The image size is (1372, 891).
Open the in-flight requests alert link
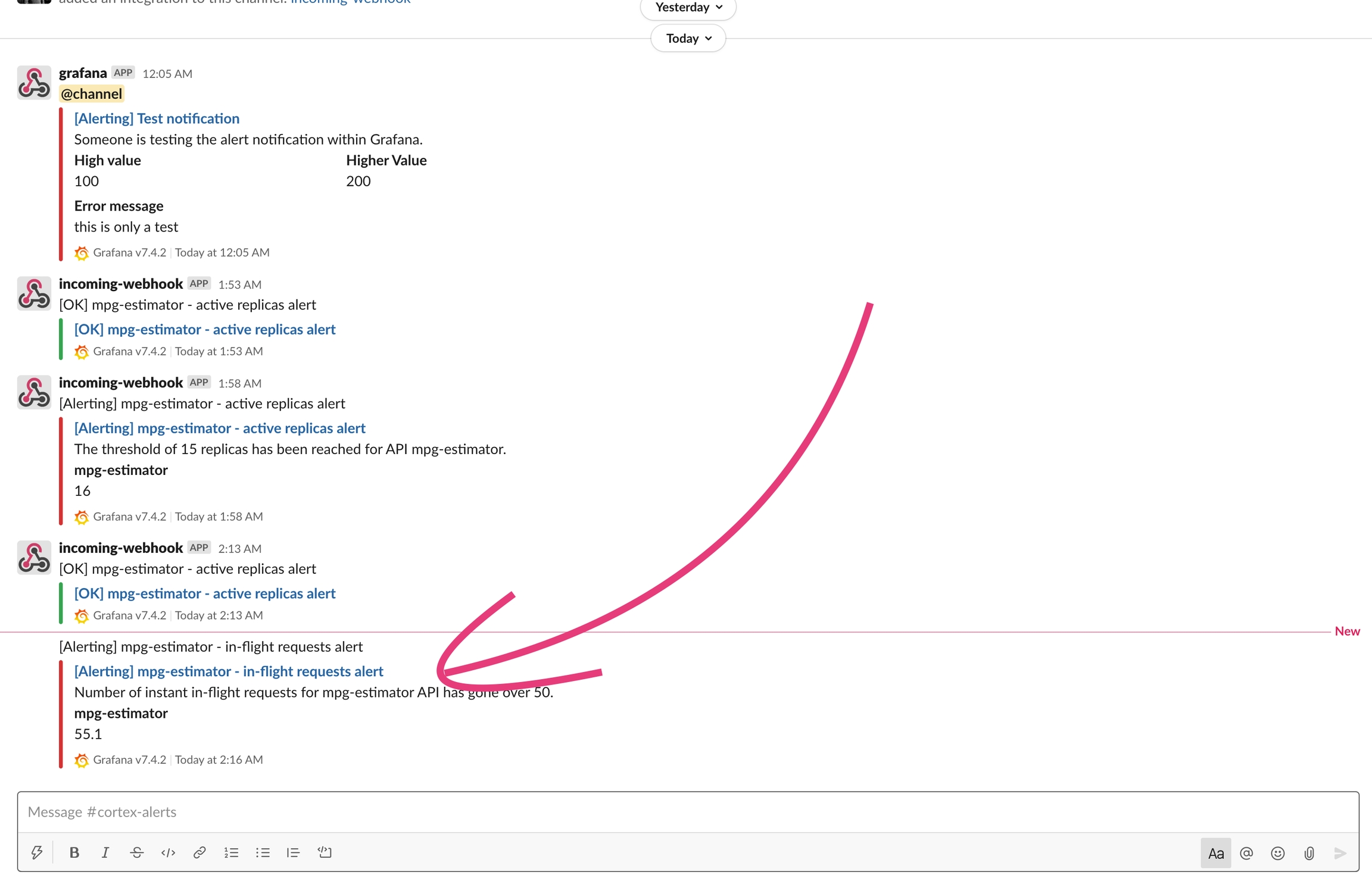point(229,671)
